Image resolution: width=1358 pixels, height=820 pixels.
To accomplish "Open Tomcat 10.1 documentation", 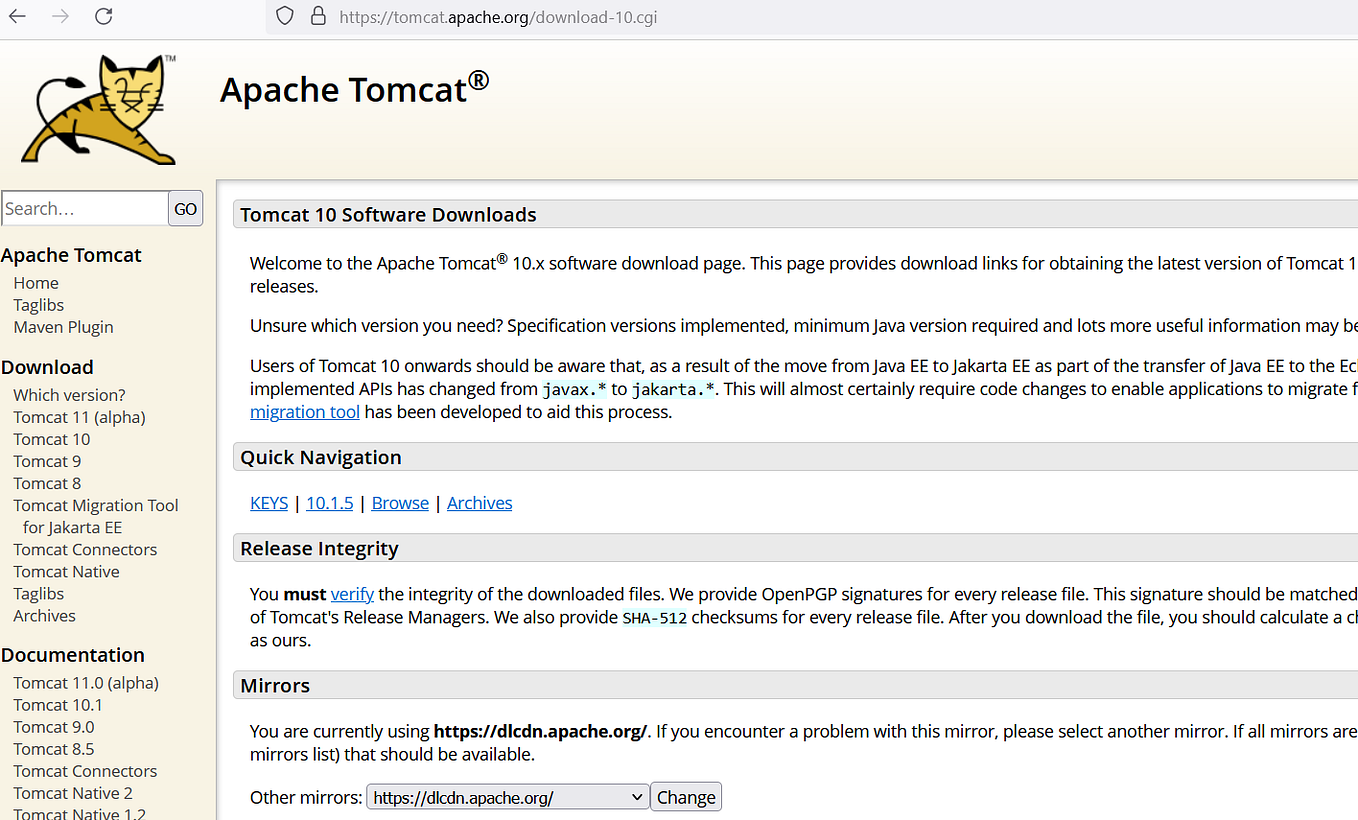I will click(x=57, y=704).
